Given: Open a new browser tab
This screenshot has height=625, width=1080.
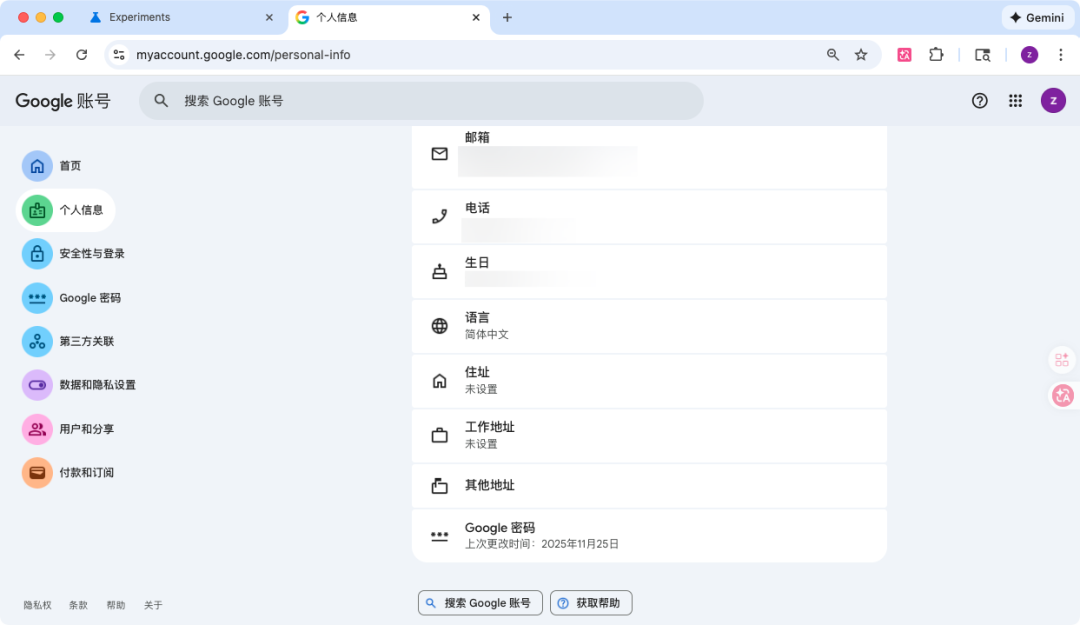Looking at the screenshot, I should pos(507,17).
